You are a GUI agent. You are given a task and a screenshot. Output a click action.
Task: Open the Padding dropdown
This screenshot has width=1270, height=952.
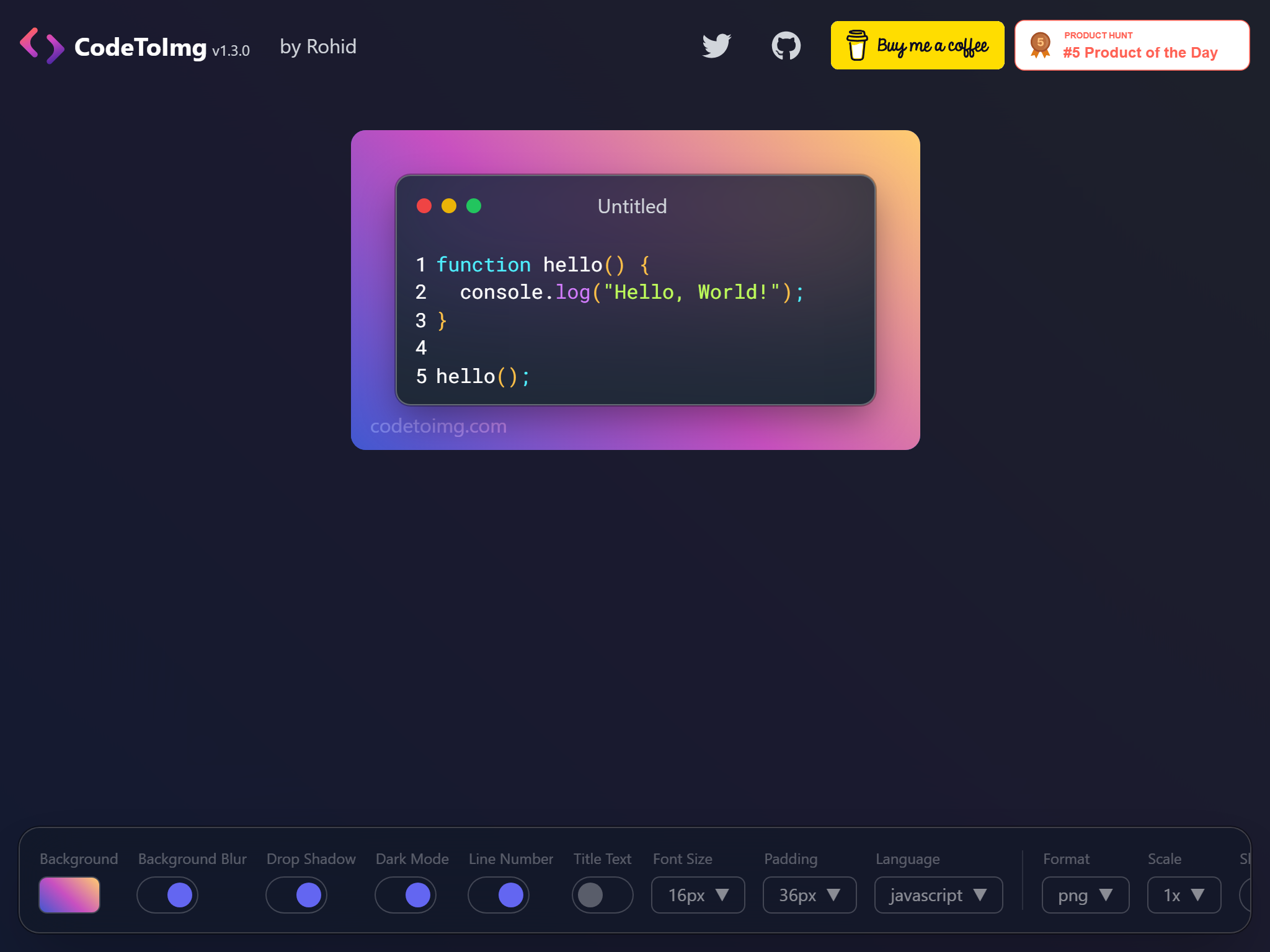coord(809,895)
